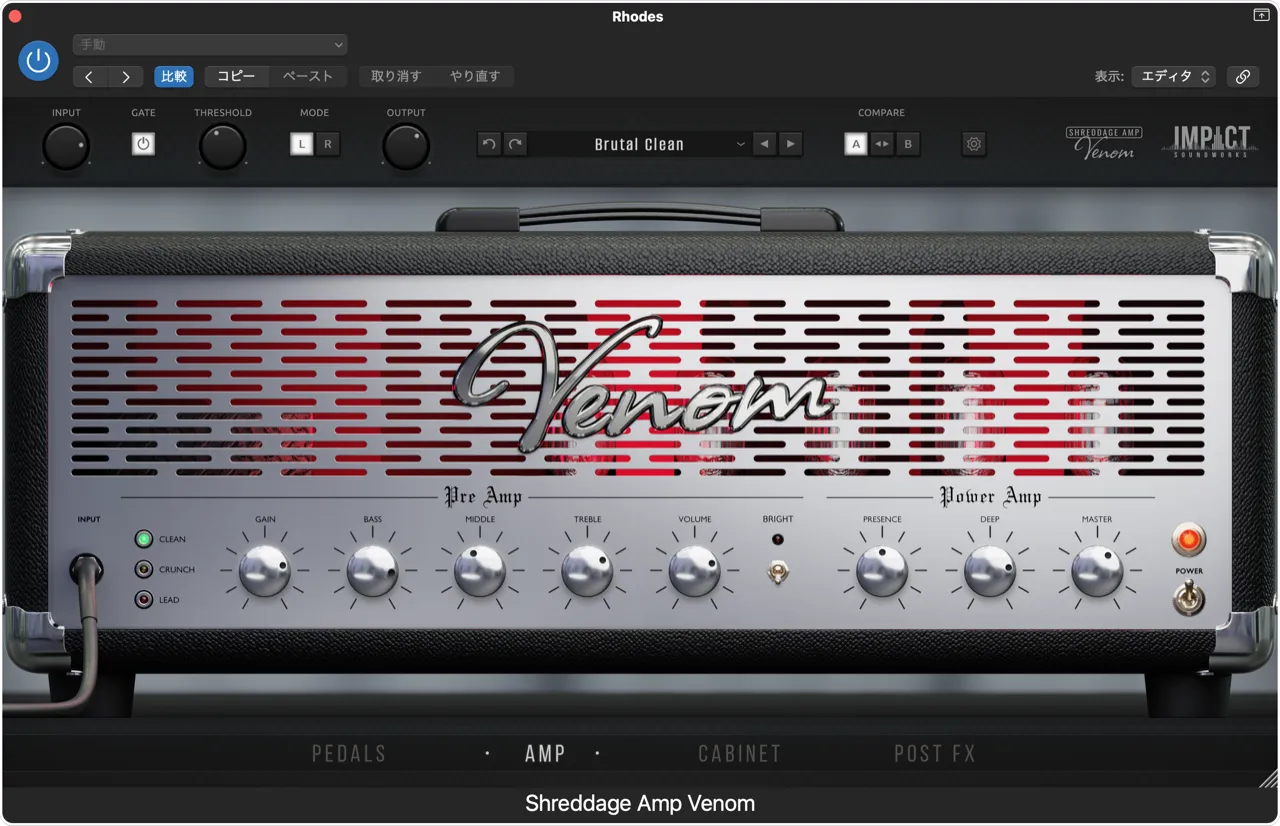Open the plugin settings gear
1280x826 pixels.
pyautogui.click(x=973, y=144)
